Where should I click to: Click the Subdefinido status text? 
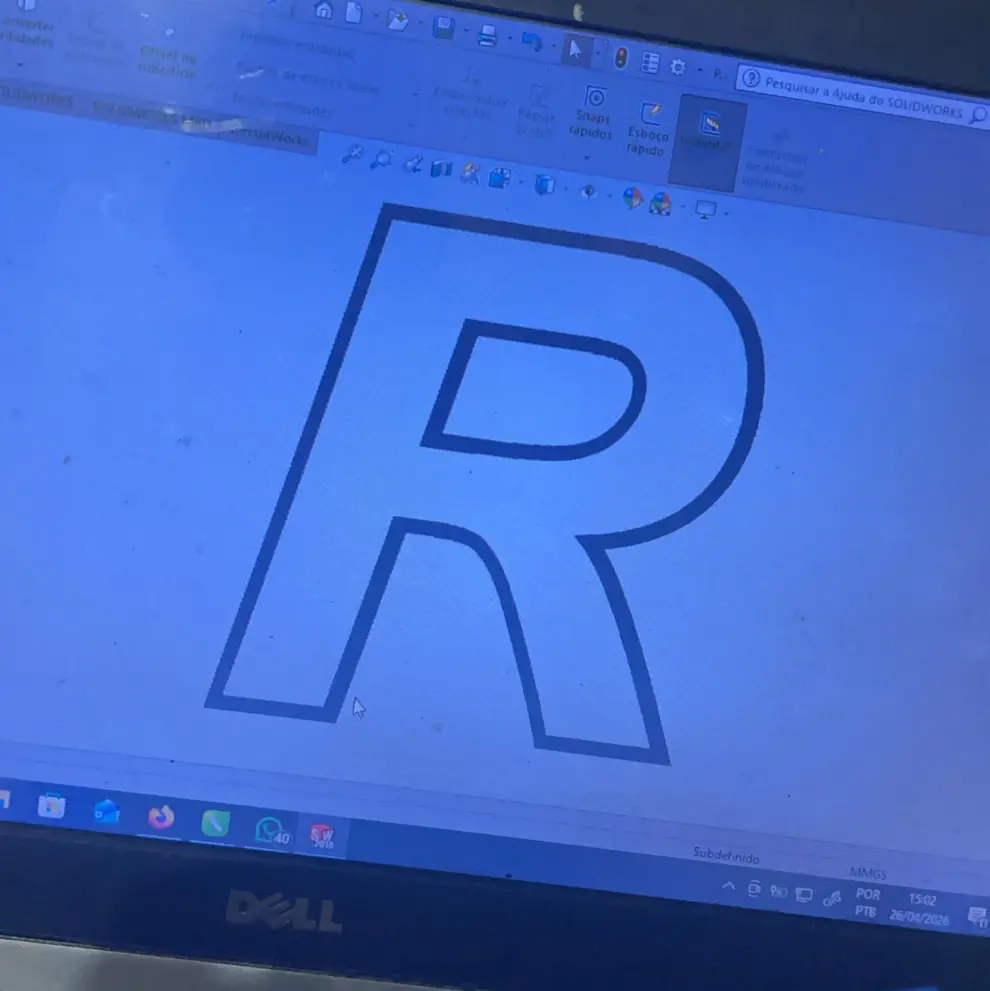coord(726,855)
